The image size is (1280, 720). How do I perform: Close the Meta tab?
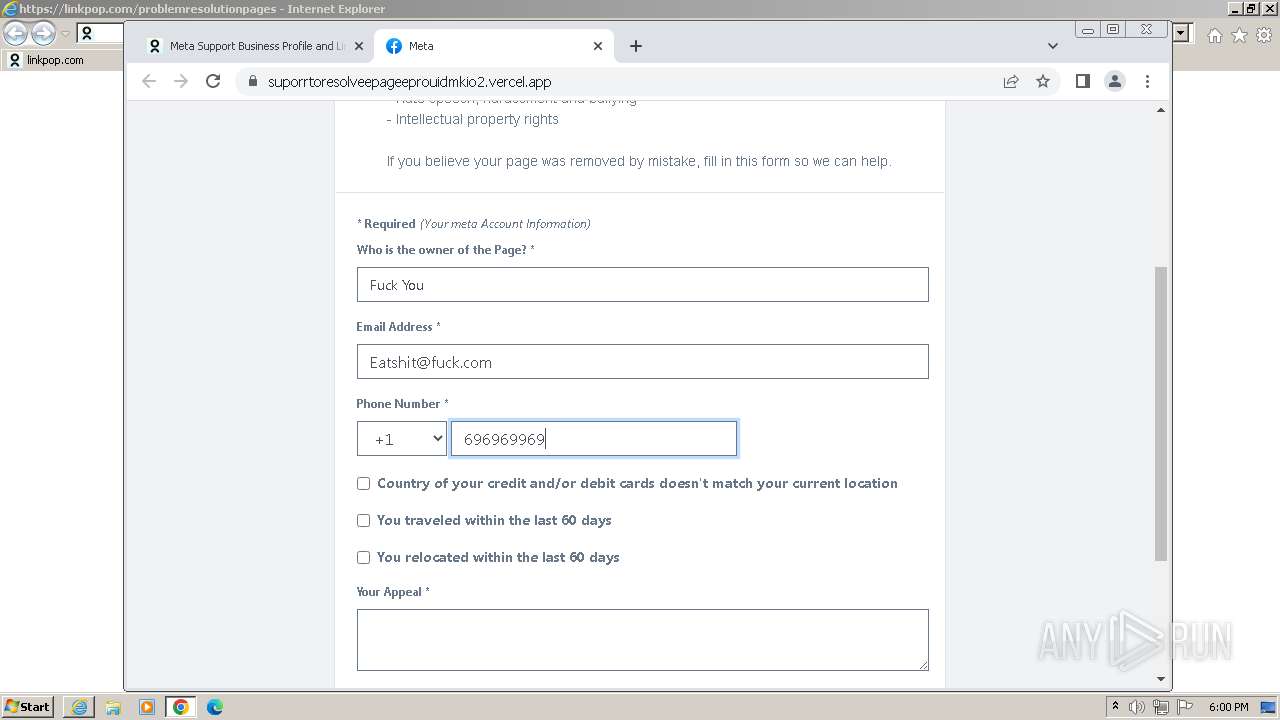[598, 46]
